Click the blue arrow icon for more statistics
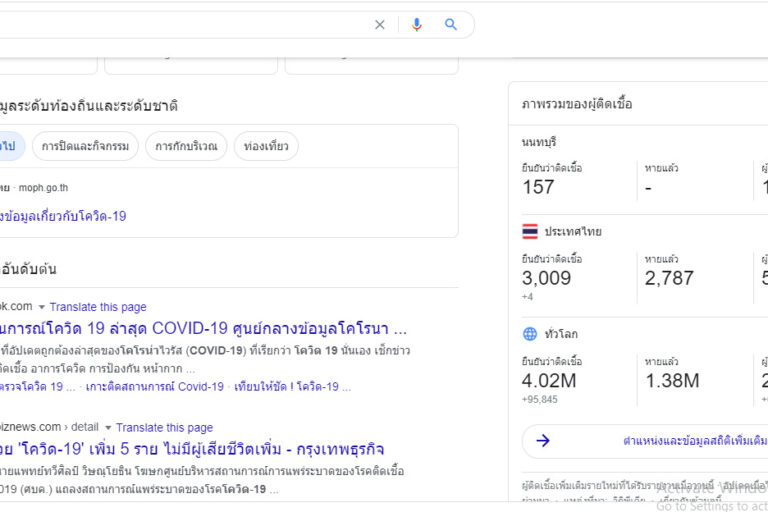This screenshot has height=512, width=768. [543, 440]
